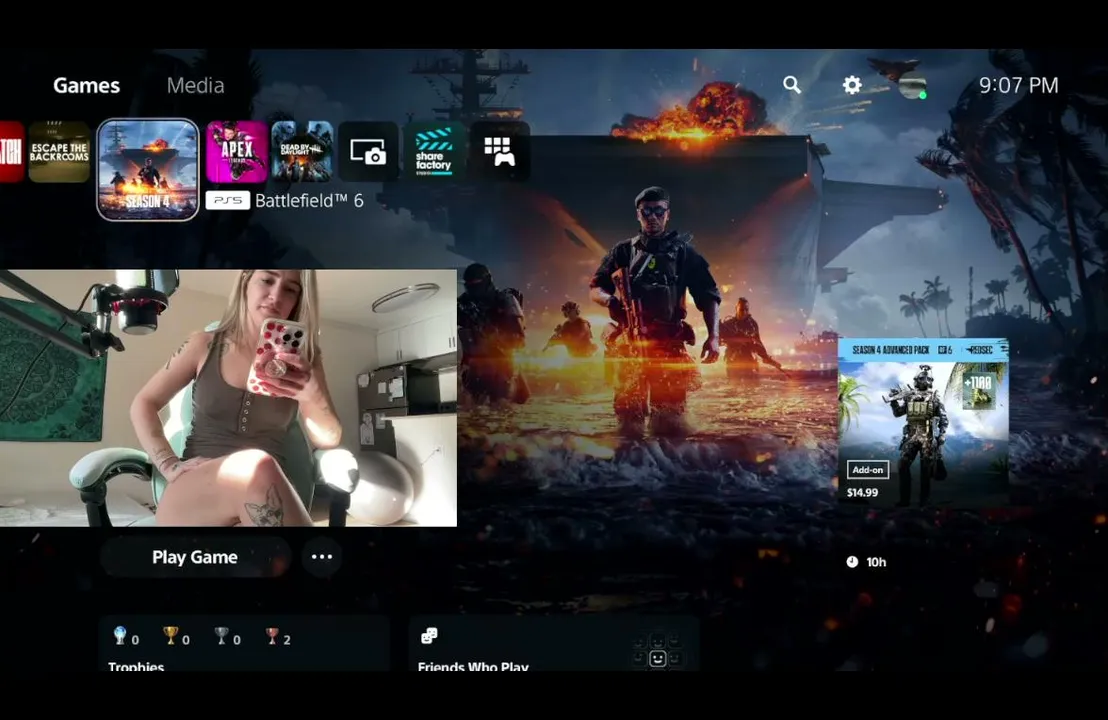The width and height of the screenshot is (1108, 720).
Task: Click the $14.99 price label
Action: pyautogui.click(x=862, y=492)
